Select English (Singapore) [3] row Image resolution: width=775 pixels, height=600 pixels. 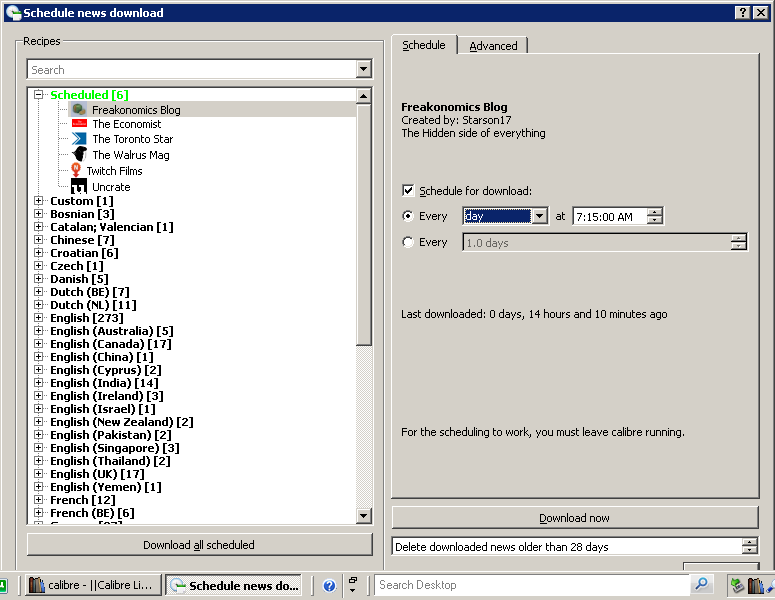115,448
